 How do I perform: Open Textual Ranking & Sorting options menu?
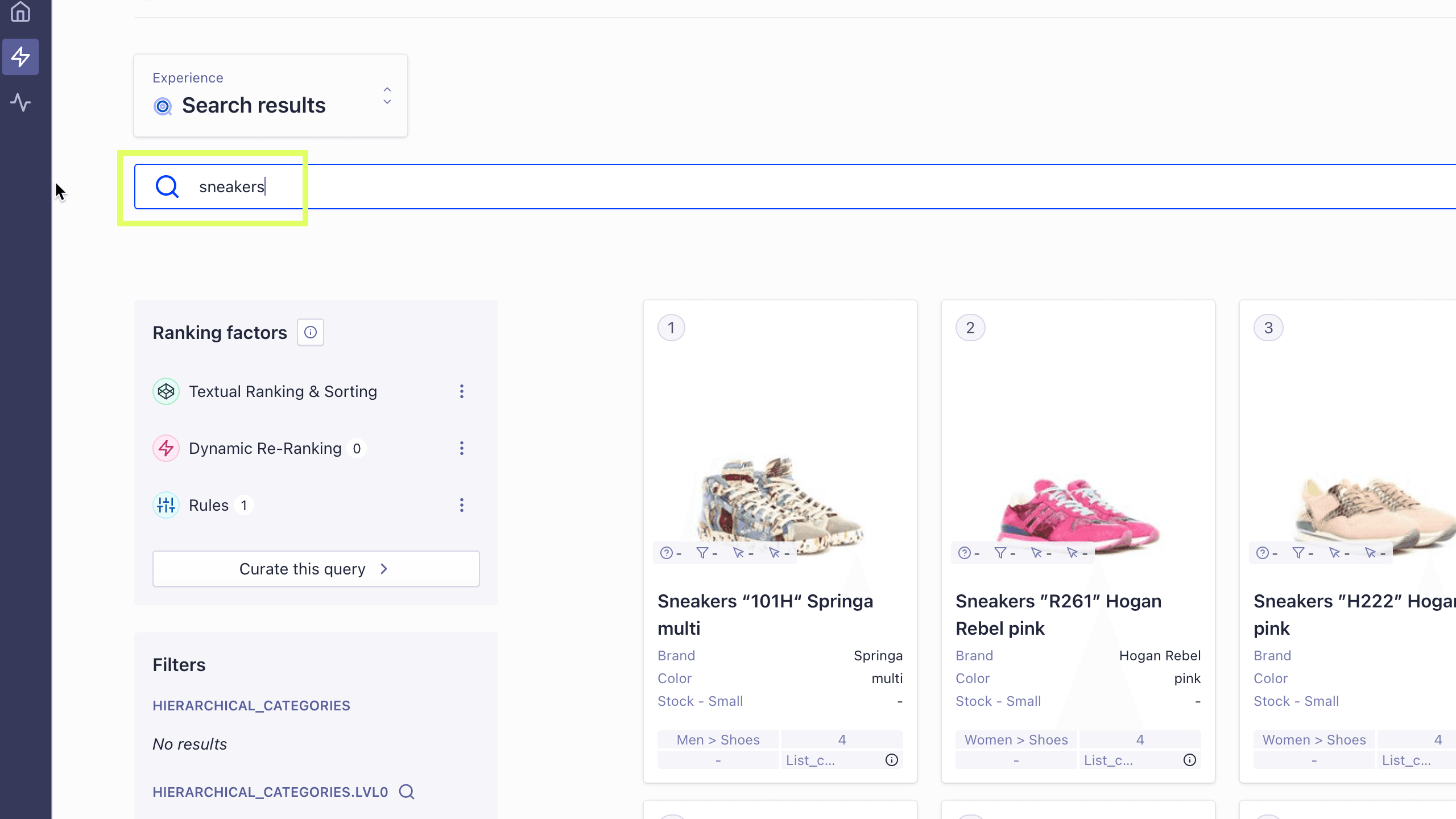pyautogui.click(x=462, y=391)
